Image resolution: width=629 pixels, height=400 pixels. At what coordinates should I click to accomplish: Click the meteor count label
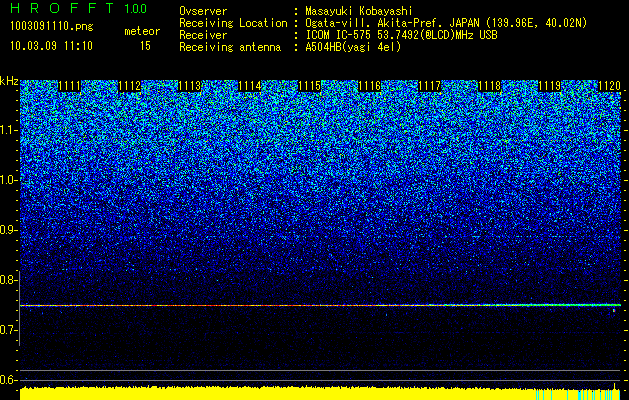[142, 31]
